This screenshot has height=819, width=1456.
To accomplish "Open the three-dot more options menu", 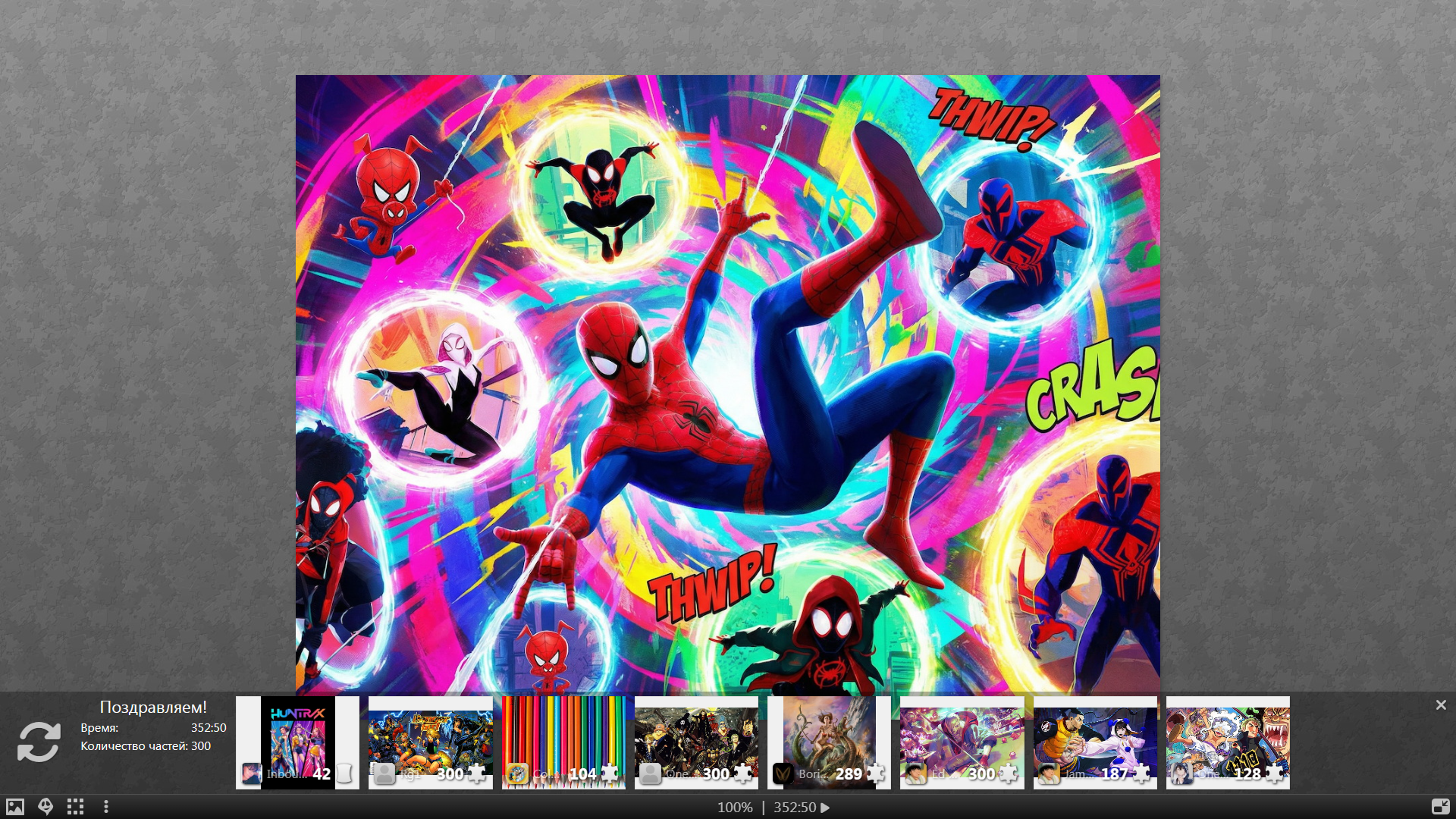I will pyautogui.click(x=106, y=807).
